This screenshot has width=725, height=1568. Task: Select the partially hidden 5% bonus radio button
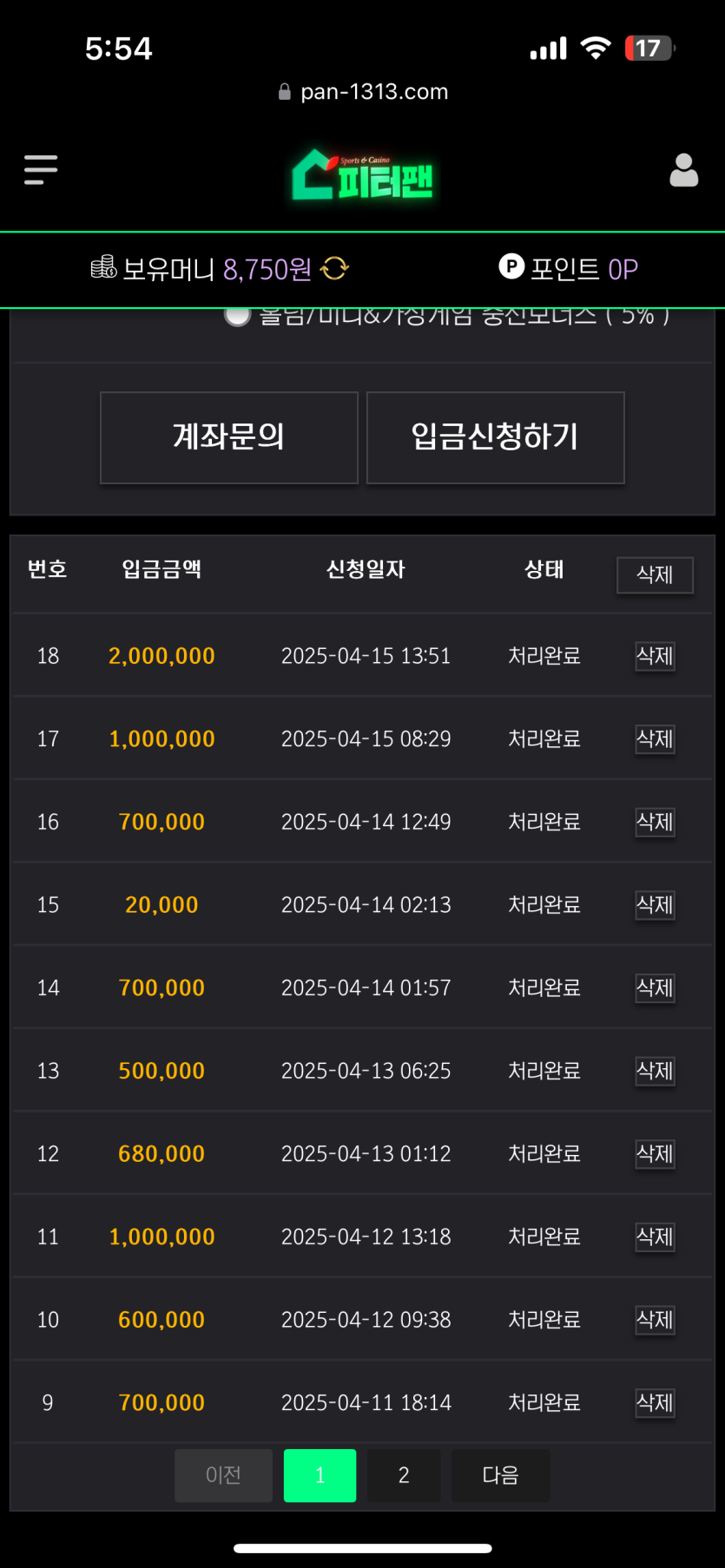(x=237, y=315)
